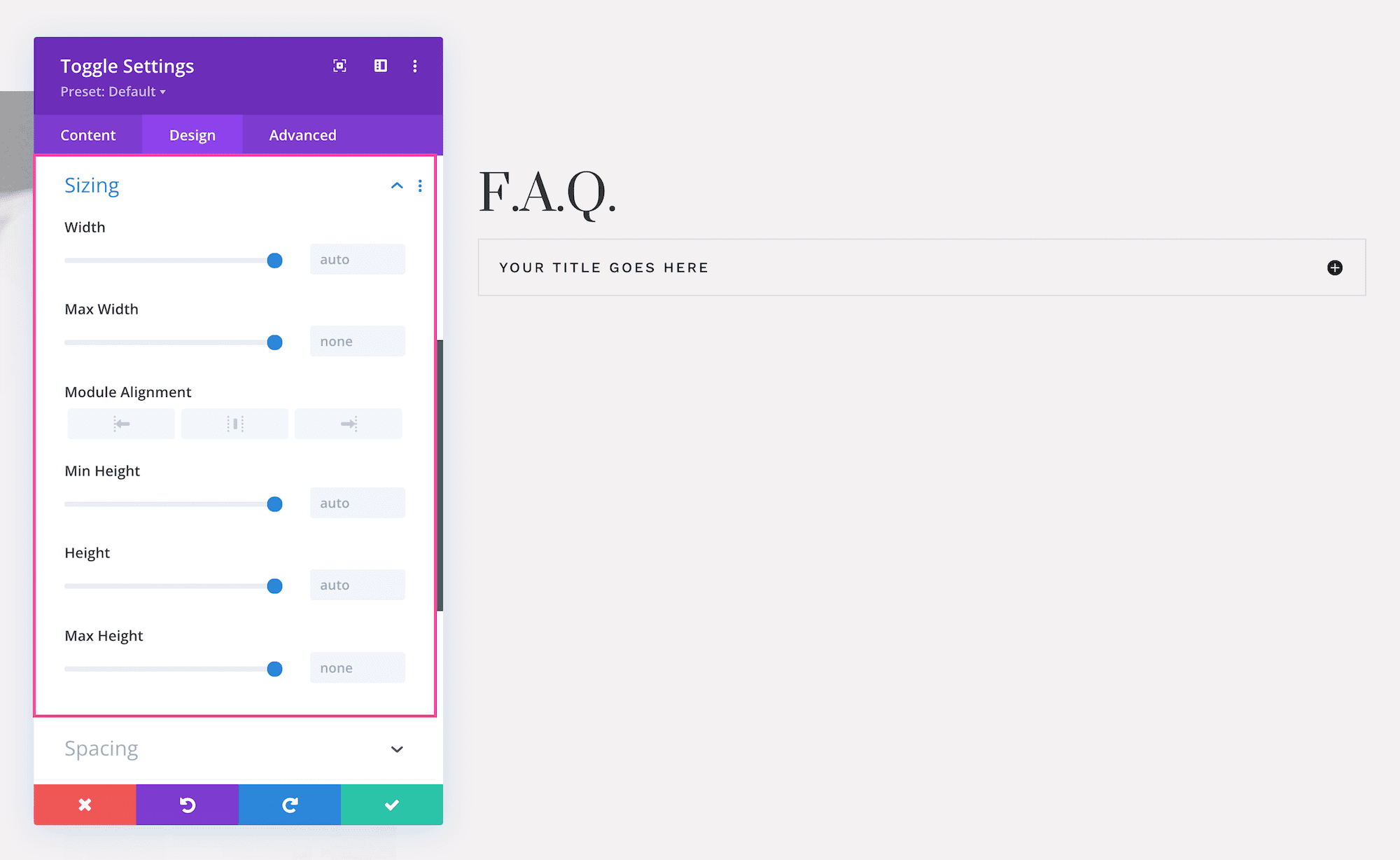
Task: Click the Preset Default dropdown arrow
Action: click(162, 92)
